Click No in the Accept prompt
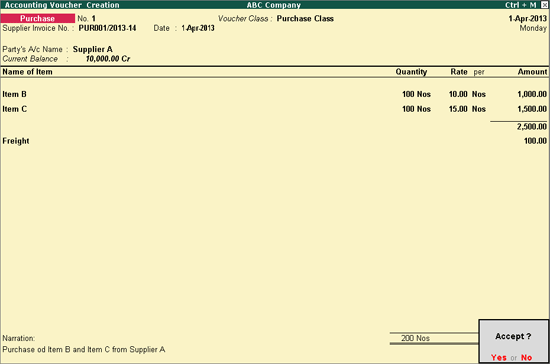Image resolution: width=550 pixels, height=364 pixels. click(526, 357)
